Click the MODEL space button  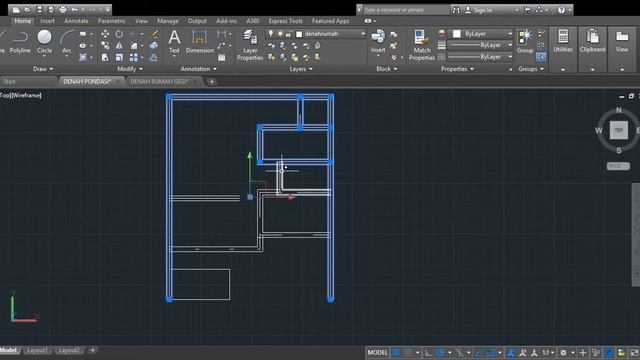pos(378,352)
